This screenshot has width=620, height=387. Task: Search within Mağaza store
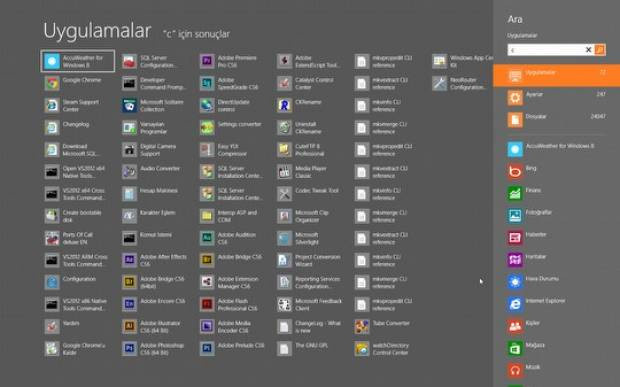tap(556, 348)
